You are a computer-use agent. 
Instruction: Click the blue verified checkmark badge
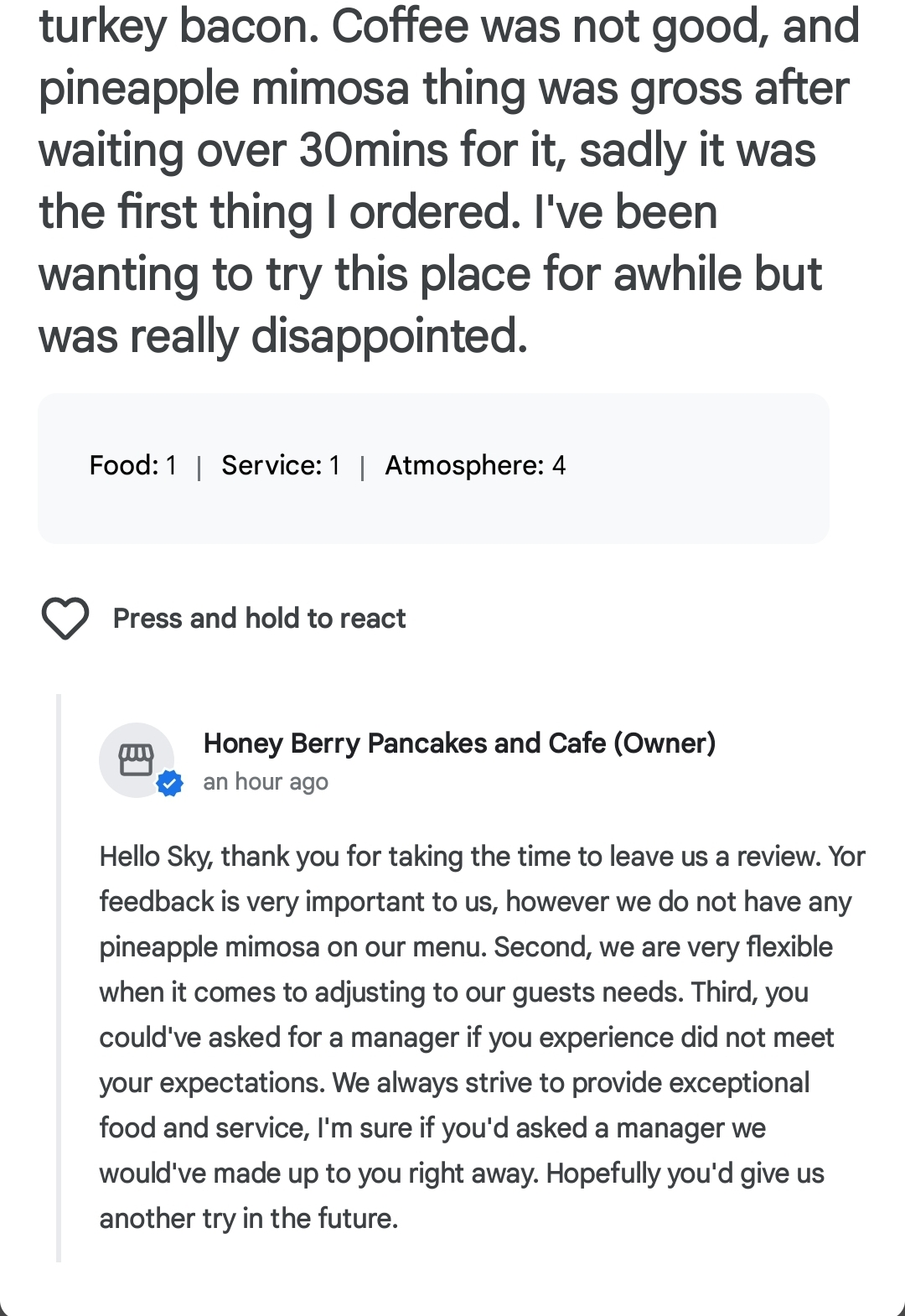[x=170, y=785]
